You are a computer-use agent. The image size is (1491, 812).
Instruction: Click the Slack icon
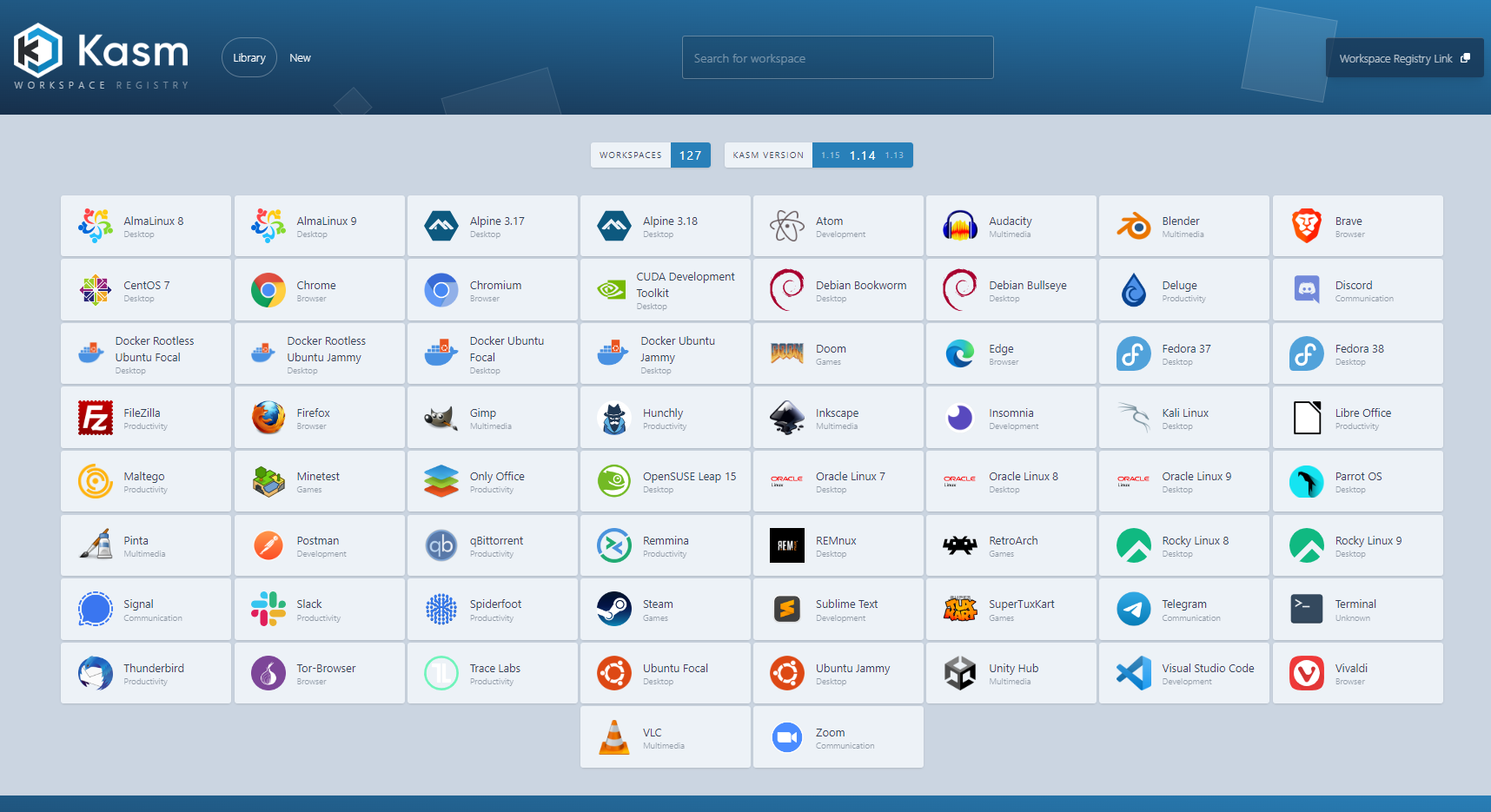click(x=268, y=609)
